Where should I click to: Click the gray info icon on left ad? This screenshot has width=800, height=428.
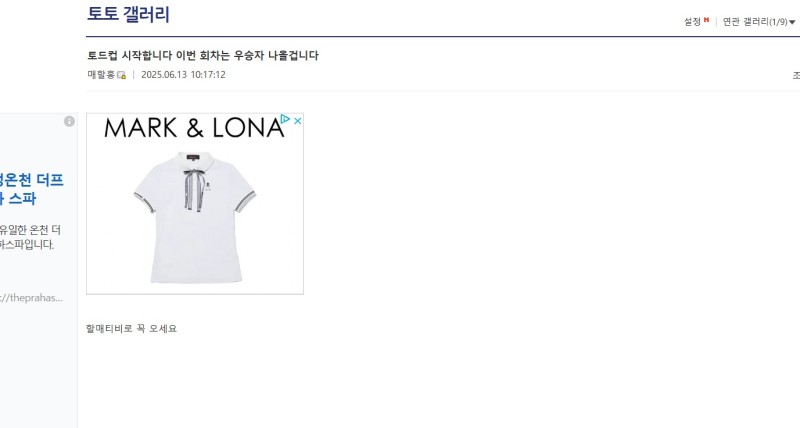tap(69, 121)
